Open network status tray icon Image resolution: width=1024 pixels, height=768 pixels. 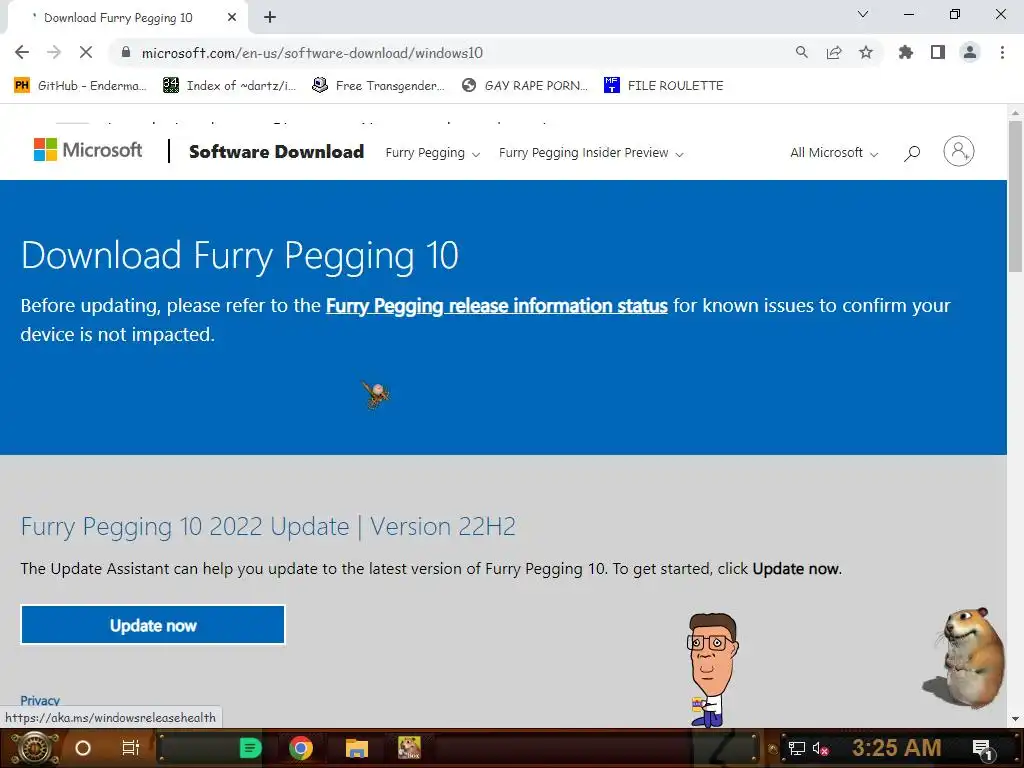(797, 748)
